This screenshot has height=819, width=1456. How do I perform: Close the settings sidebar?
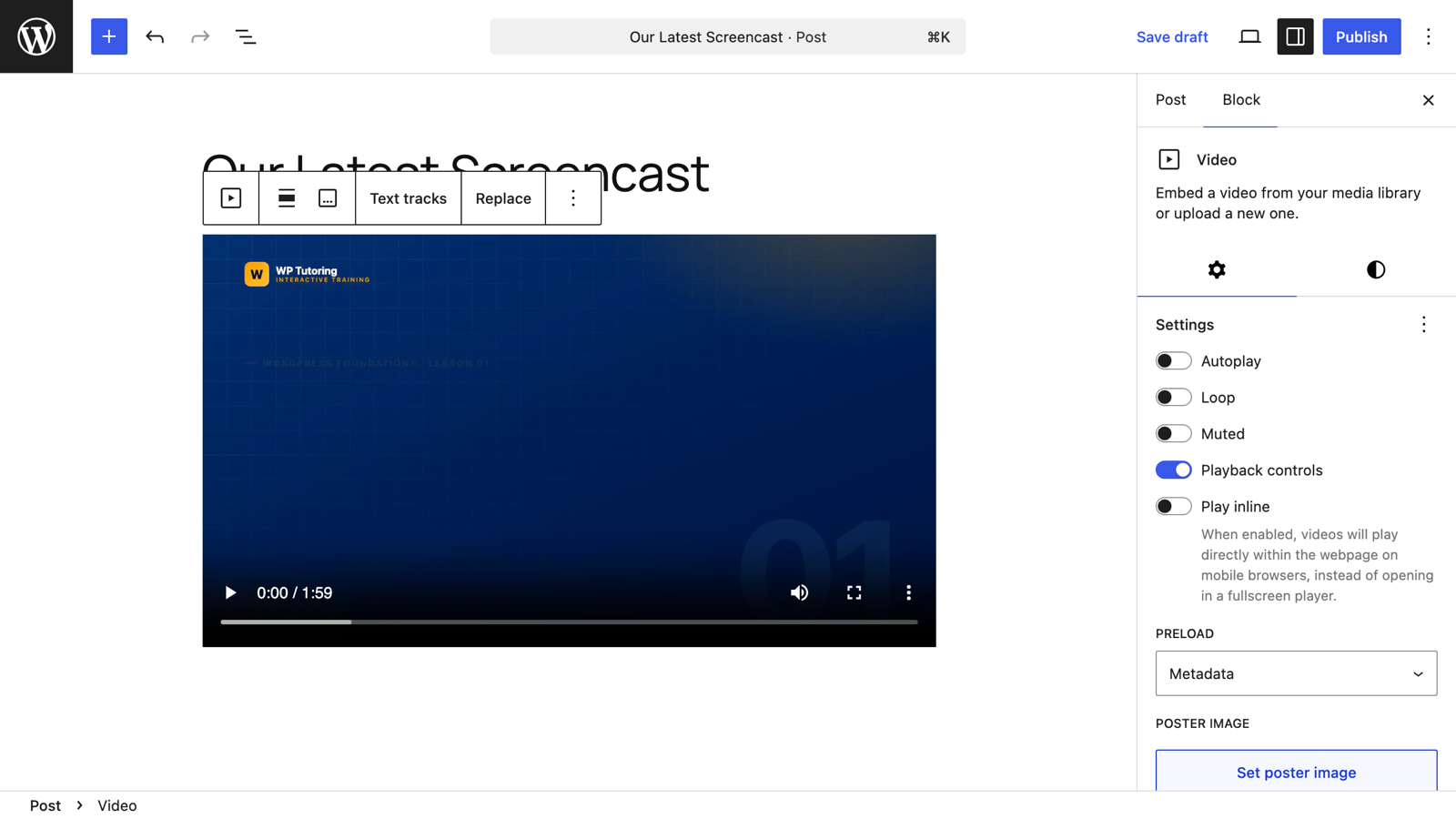pyautogui.click(x=1428, y=100)
